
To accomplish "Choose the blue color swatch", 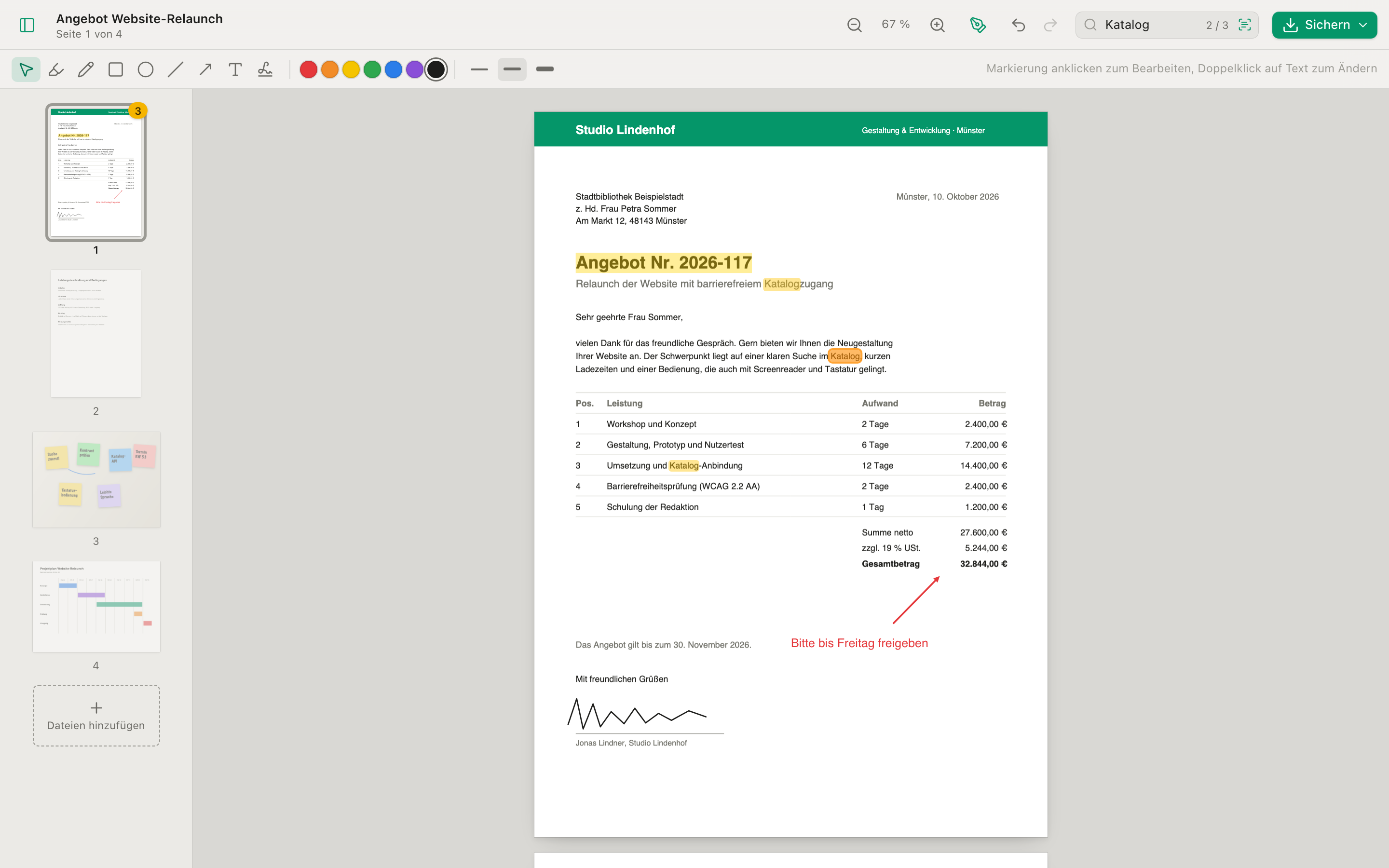I will 394,69.
